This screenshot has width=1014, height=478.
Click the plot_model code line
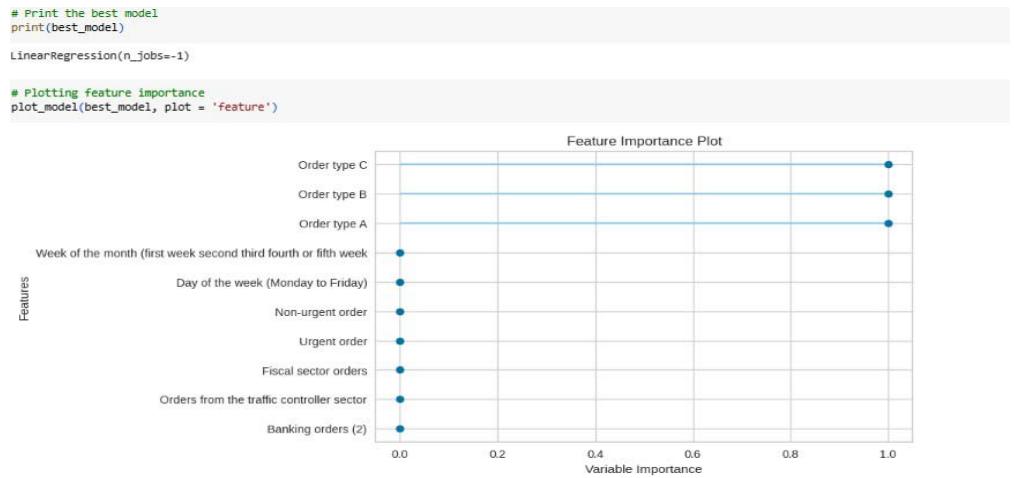[x=143, y=106]
